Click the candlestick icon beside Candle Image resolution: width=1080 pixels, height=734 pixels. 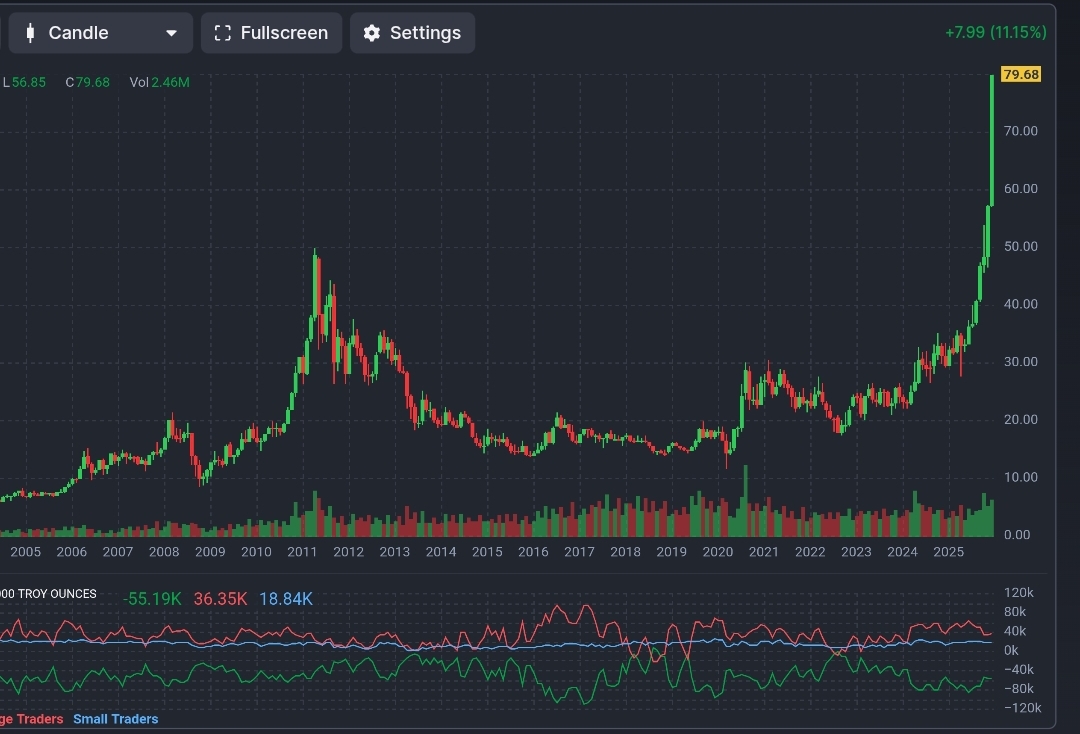point(30,33)
